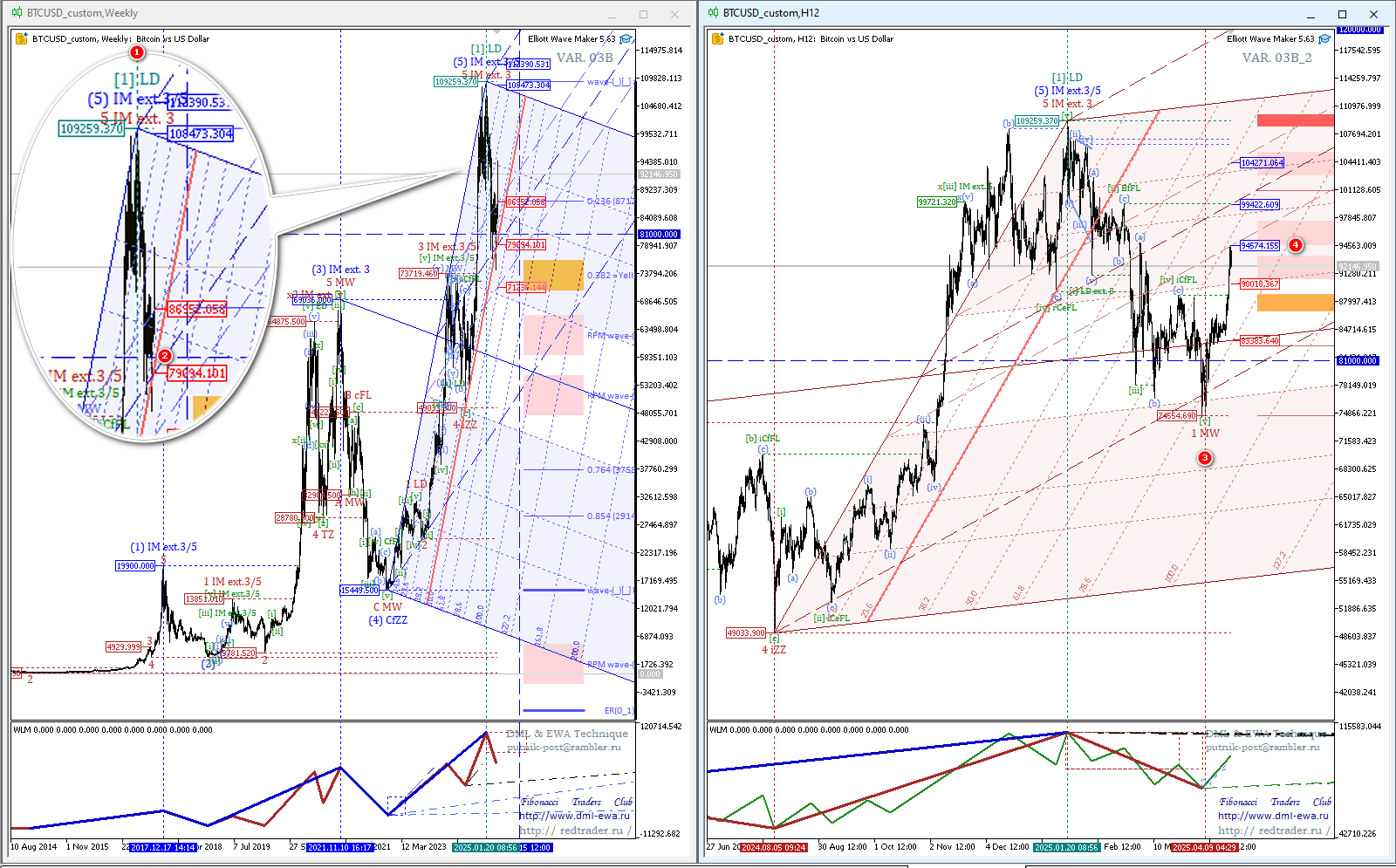Select red marker number 1 above the magnifier
The width and height of the screenshot is (1396, 868).
(x=137, y=52)
